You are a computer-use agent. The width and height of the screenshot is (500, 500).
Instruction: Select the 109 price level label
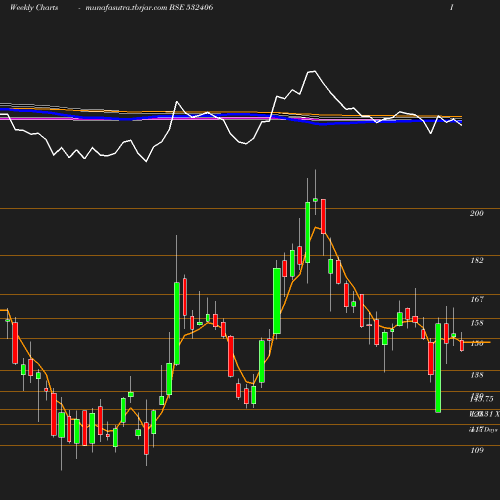(477, 450)
